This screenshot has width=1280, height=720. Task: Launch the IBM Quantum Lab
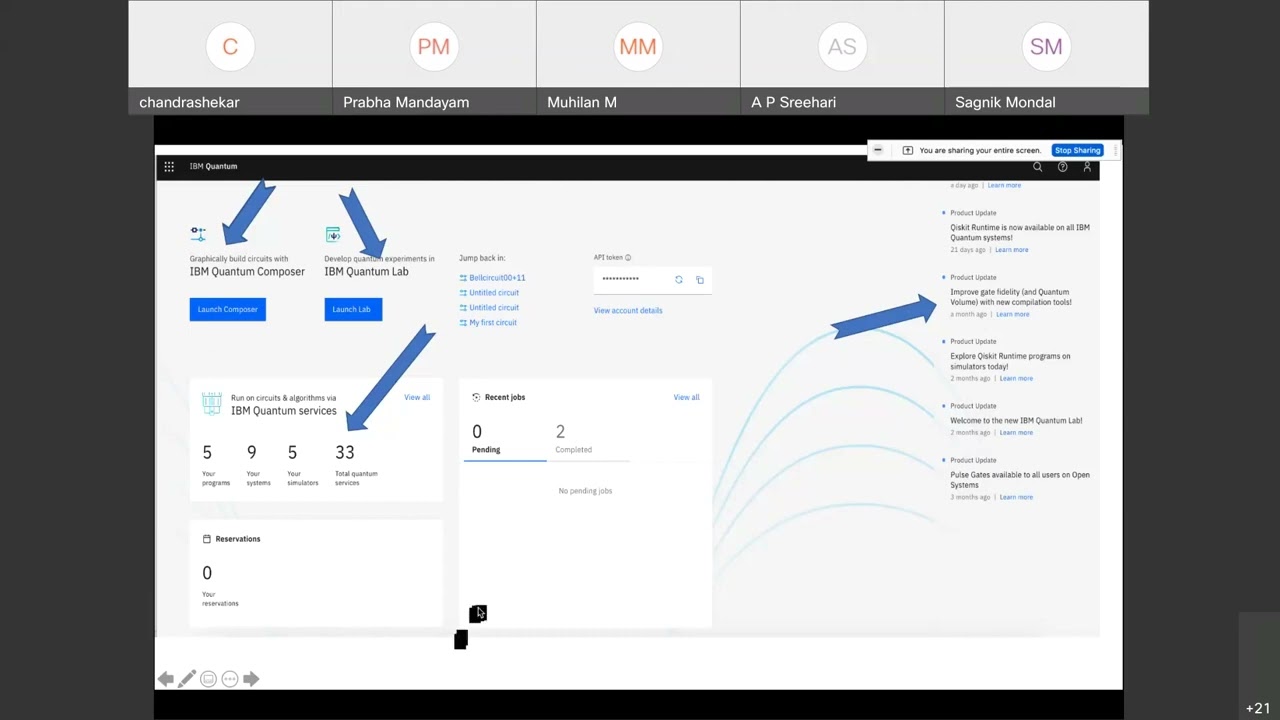(x=353, y=309)
